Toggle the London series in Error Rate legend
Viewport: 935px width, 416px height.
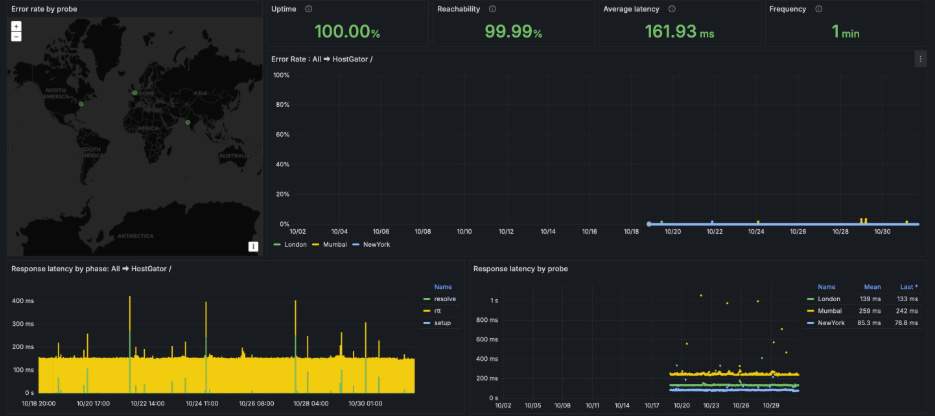tap(295, 244)
